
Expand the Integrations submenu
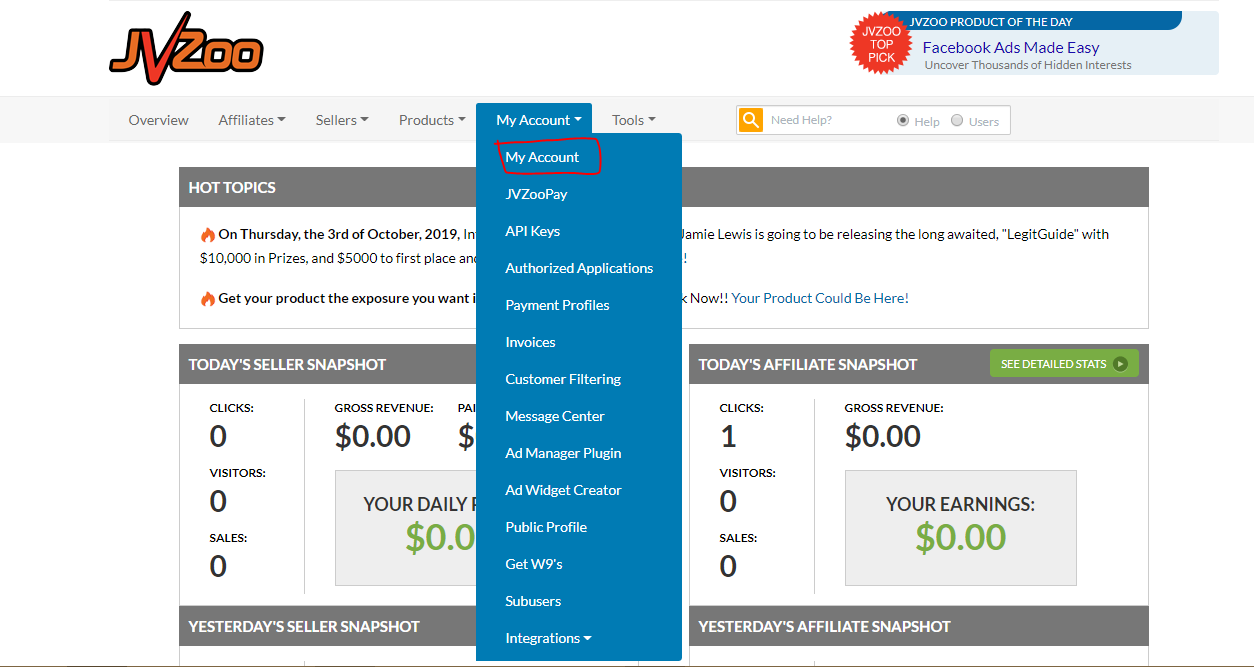click(548, 638)
